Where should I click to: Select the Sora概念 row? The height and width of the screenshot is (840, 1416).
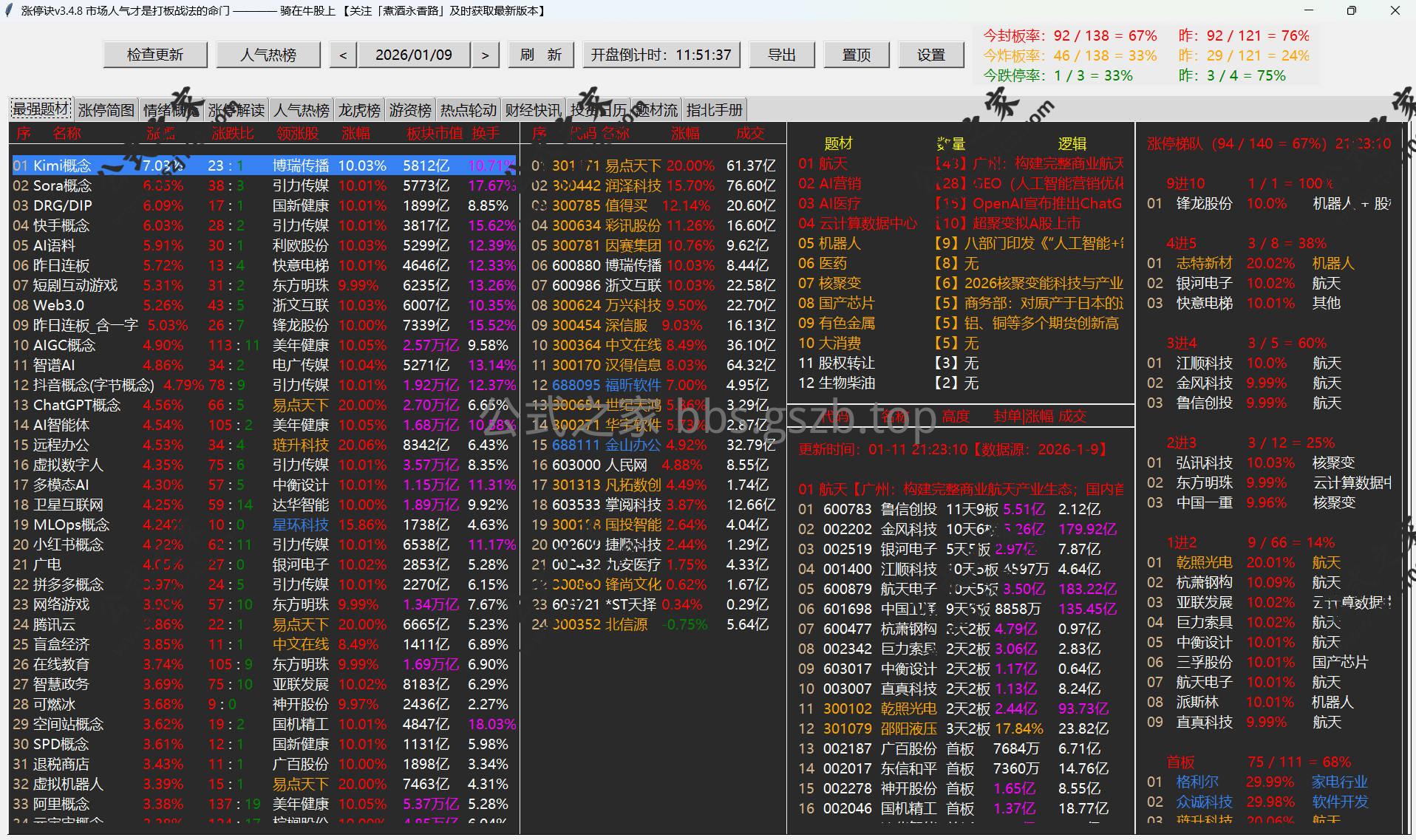(x=264, y=185)
